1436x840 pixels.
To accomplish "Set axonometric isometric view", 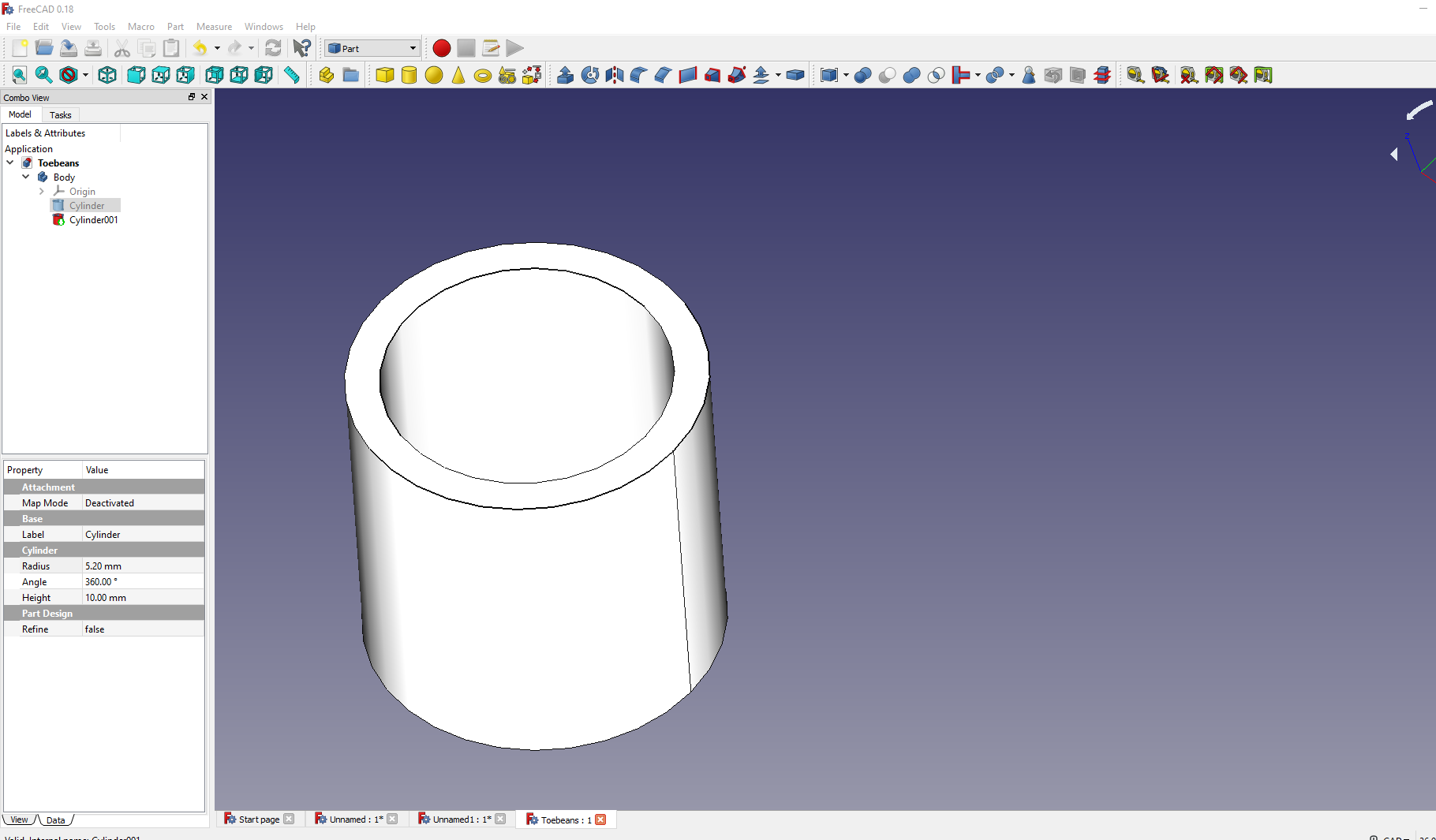I will pos(107,75).
